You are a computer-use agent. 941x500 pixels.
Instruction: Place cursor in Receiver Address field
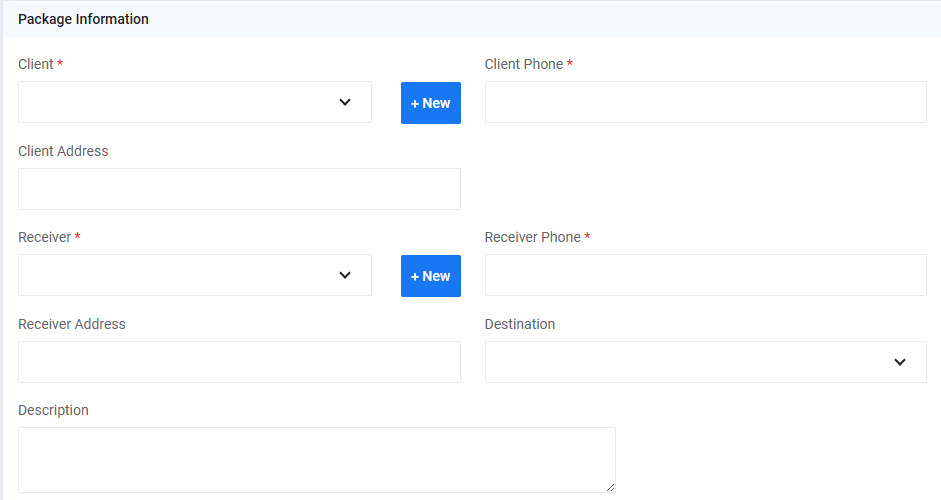click(x=239, y=362)
